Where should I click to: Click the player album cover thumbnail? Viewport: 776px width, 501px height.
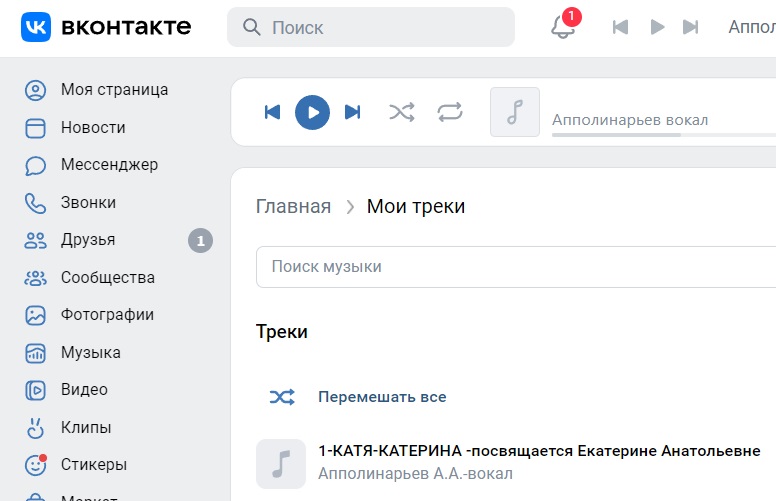pos(515,112)
